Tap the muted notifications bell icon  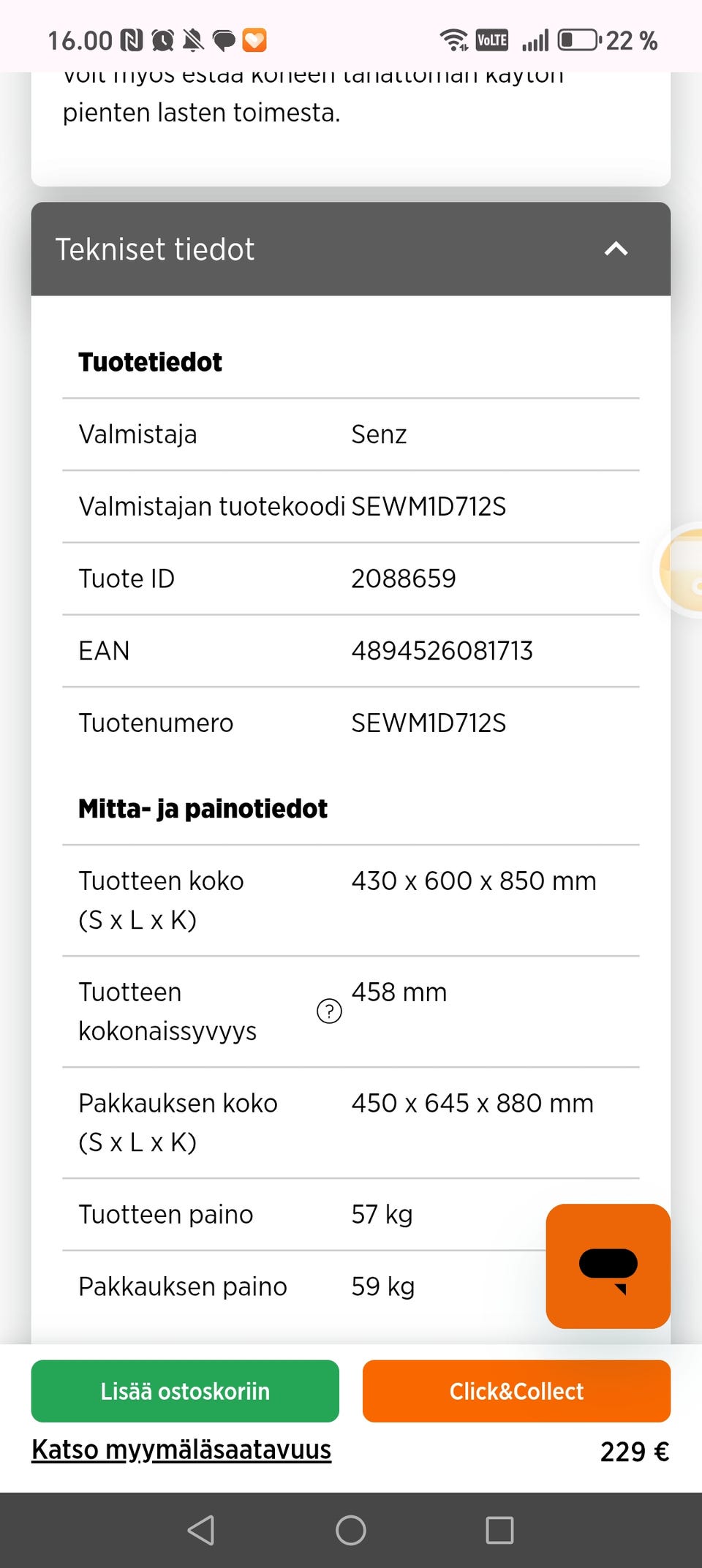[x=193, y=40]
